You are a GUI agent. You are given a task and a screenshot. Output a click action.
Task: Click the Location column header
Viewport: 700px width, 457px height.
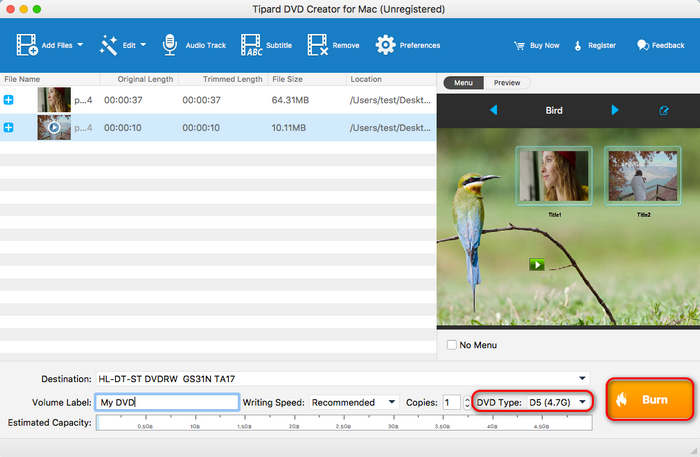click(366, 79)
